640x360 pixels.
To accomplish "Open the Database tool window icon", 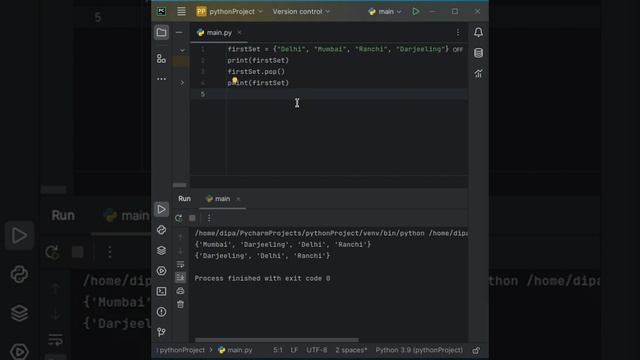I will click(x=478, y=53).
